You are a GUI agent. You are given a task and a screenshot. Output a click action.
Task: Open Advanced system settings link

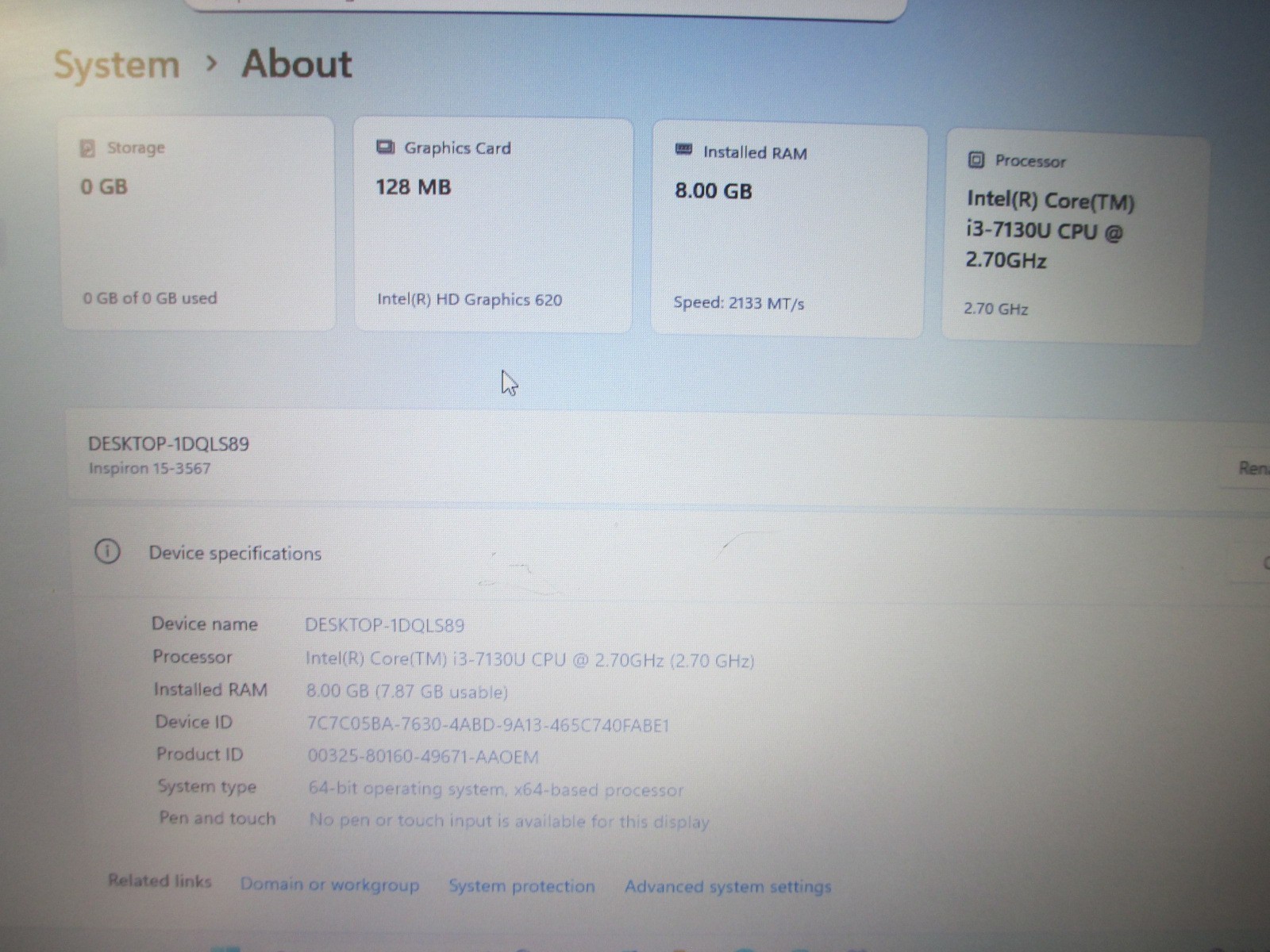tap(728, 887)
